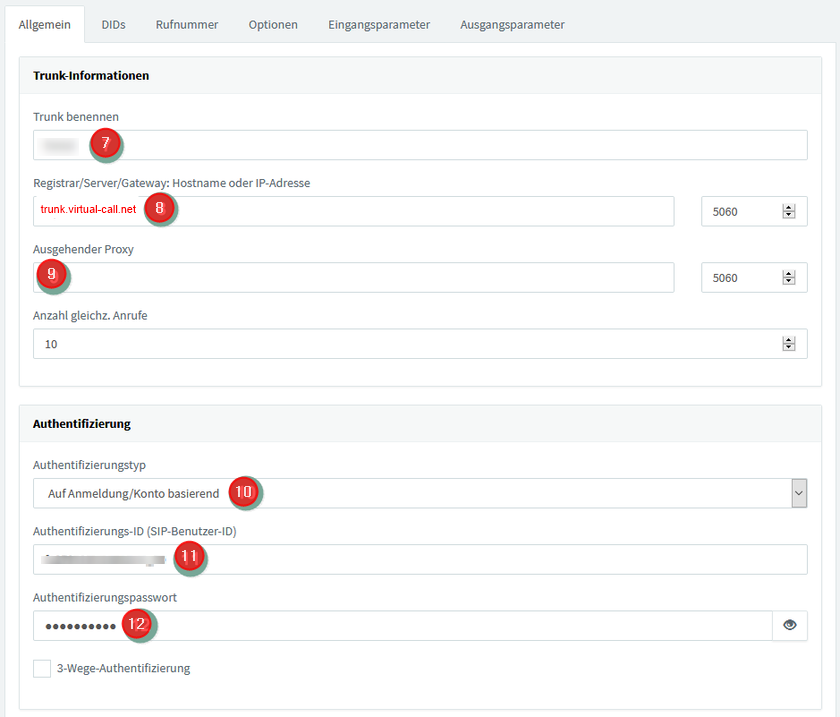Screen dimensions: 840x717
Task: Adjust the Ausgehender Proxy port stepper
Action: (x=789, y=278)
